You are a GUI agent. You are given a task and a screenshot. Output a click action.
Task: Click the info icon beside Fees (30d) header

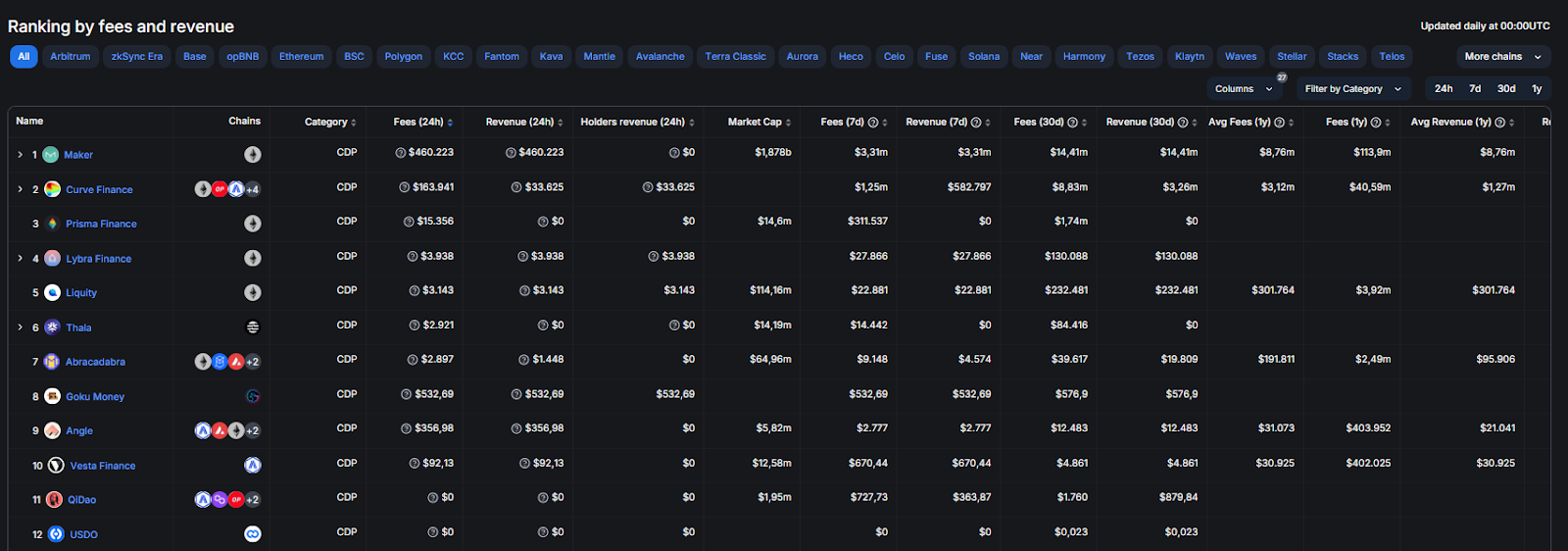(x=1072, y=123)
